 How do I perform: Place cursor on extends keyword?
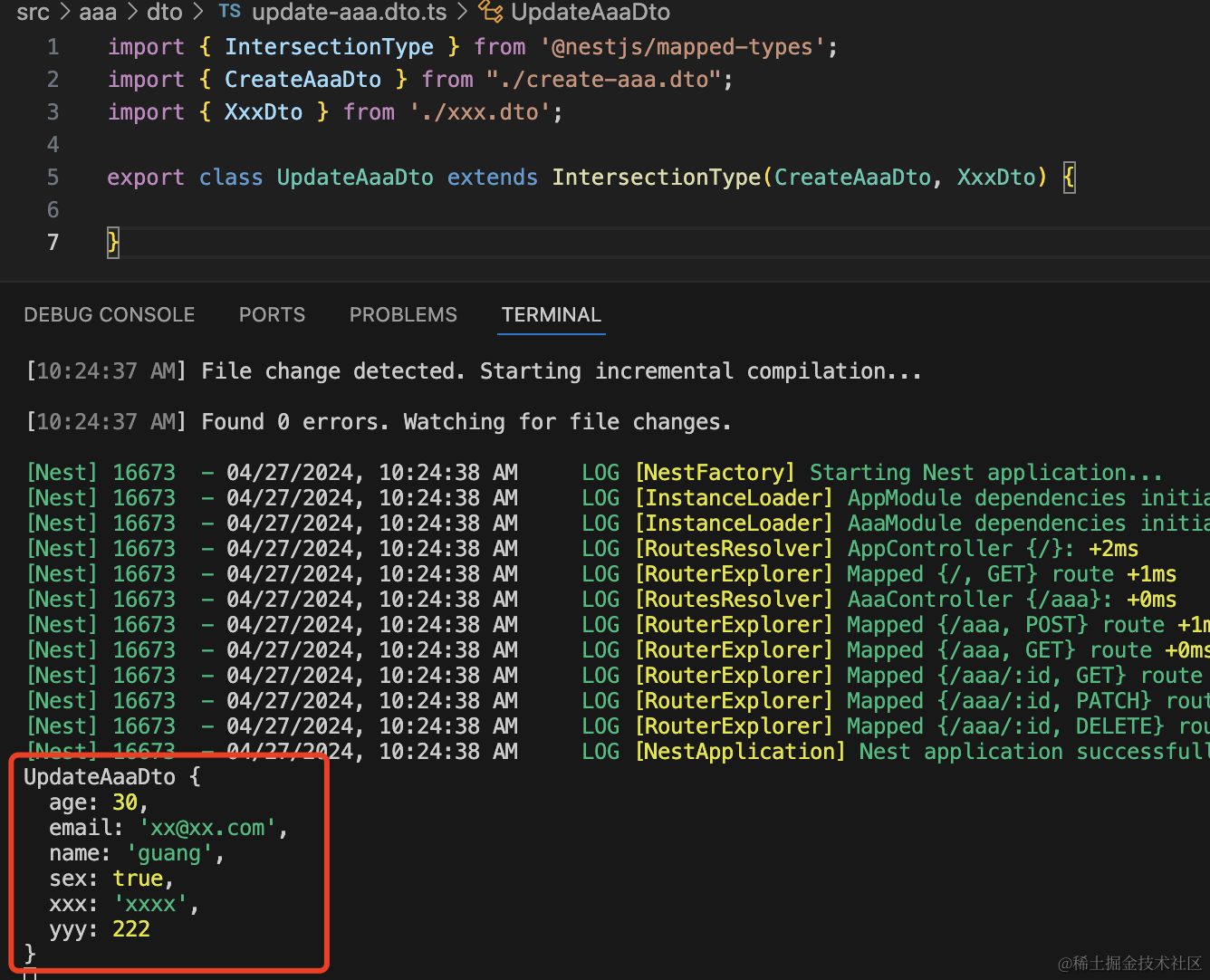492,178
